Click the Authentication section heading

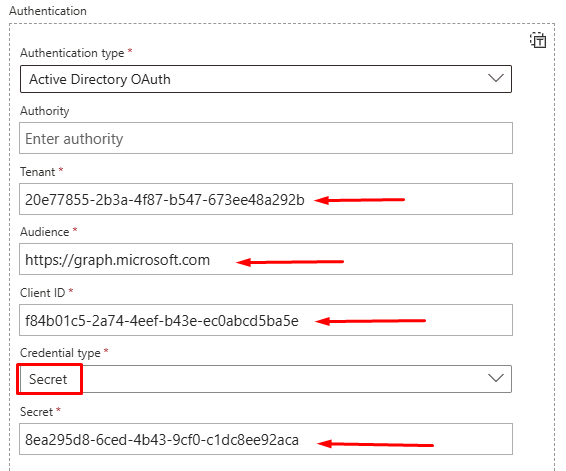(48, 11)
